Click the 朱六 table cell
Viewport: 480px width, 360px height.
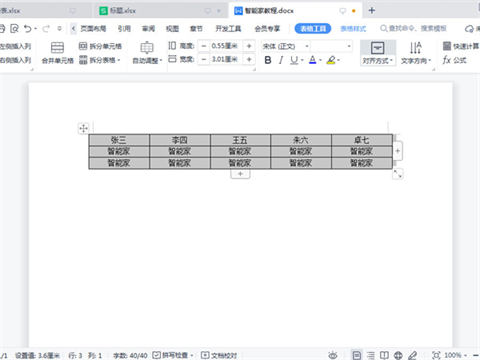(x=301, y=140)
